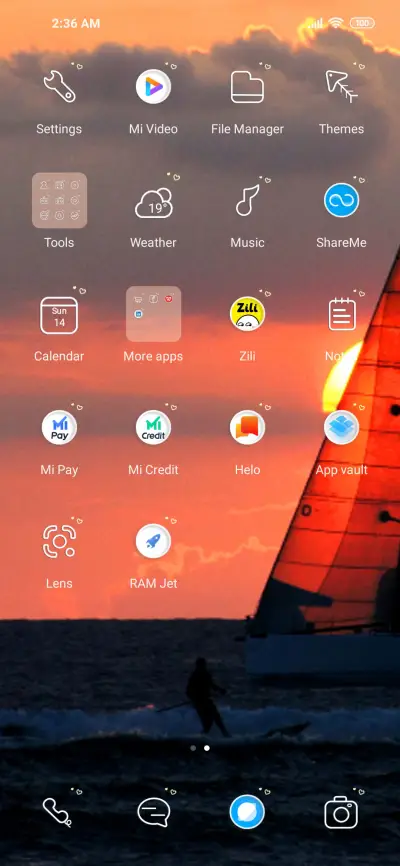
Task: Open the Tools folder
Action: coord(59,200)
